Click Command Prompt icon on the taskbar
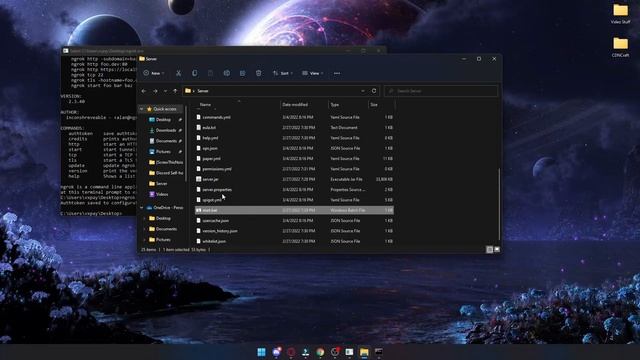The image size is (640, 360). (x=379, y=352)
